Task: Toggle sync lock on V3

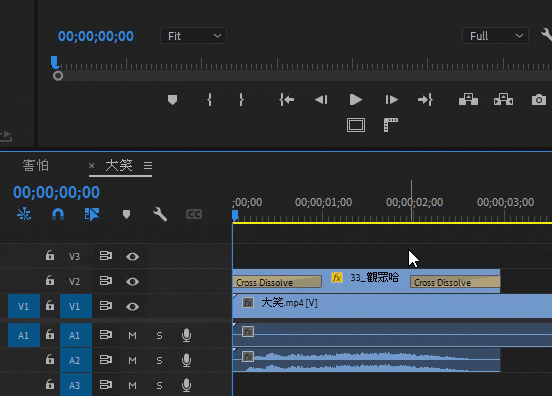Action: (106, 256)
